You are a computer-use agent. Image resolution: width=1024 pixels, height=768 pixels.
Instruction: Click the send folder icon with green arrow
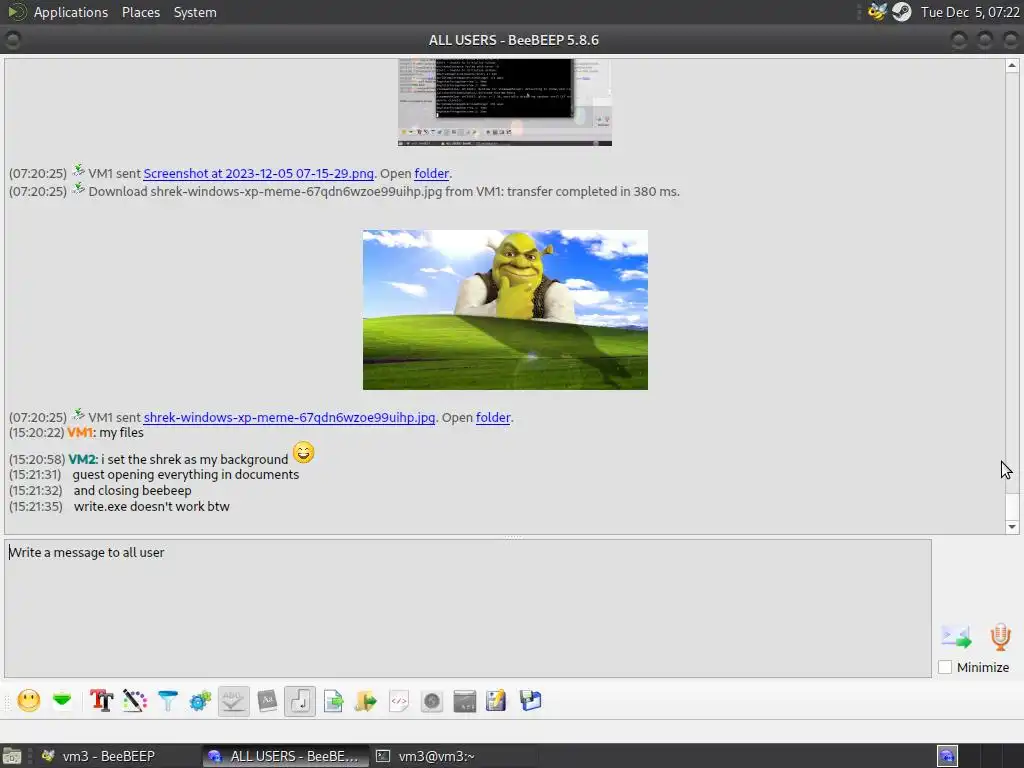pyautogui.click(x=366, y=701)
